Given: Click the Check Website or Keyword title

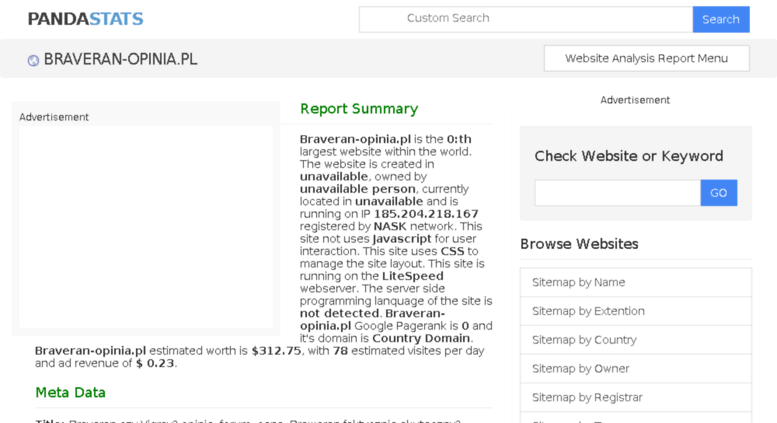Looking at the screenshot, I should [x=629, y=156].
